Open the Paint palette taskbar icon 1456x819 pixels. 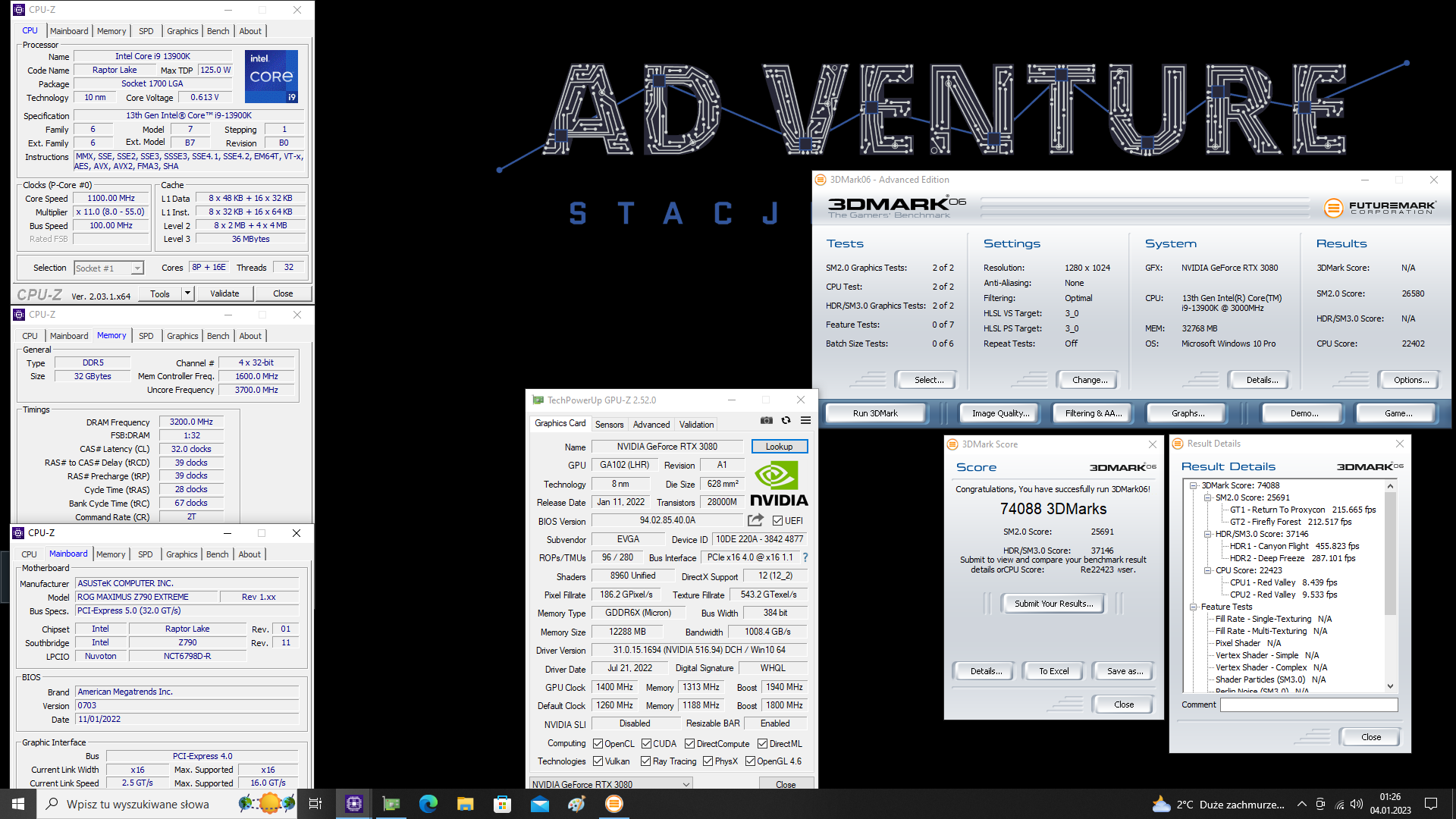point(577,804)
